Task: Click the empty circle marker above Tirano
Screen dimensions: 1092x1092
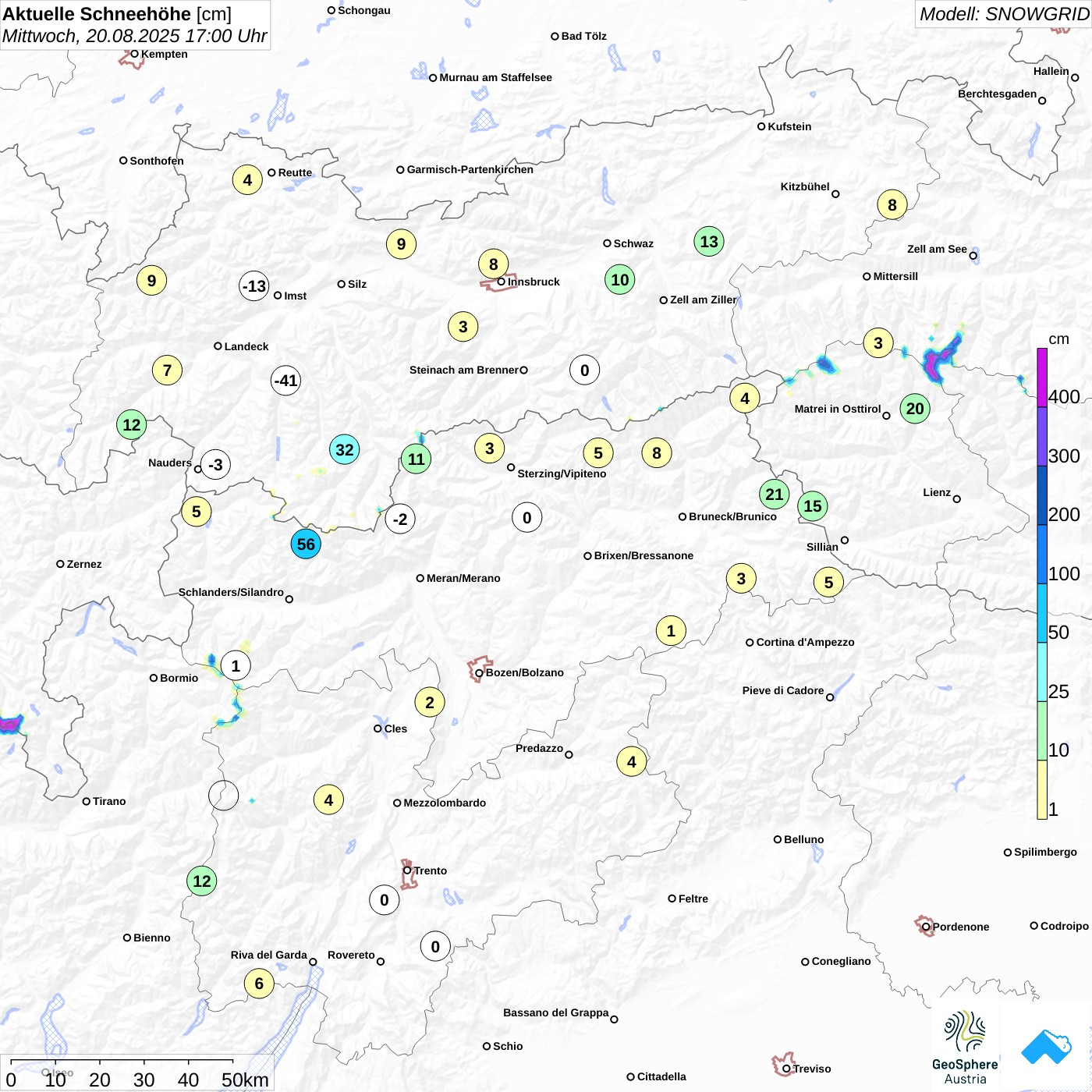Action: pyautogui.click(x=224, y=796)
